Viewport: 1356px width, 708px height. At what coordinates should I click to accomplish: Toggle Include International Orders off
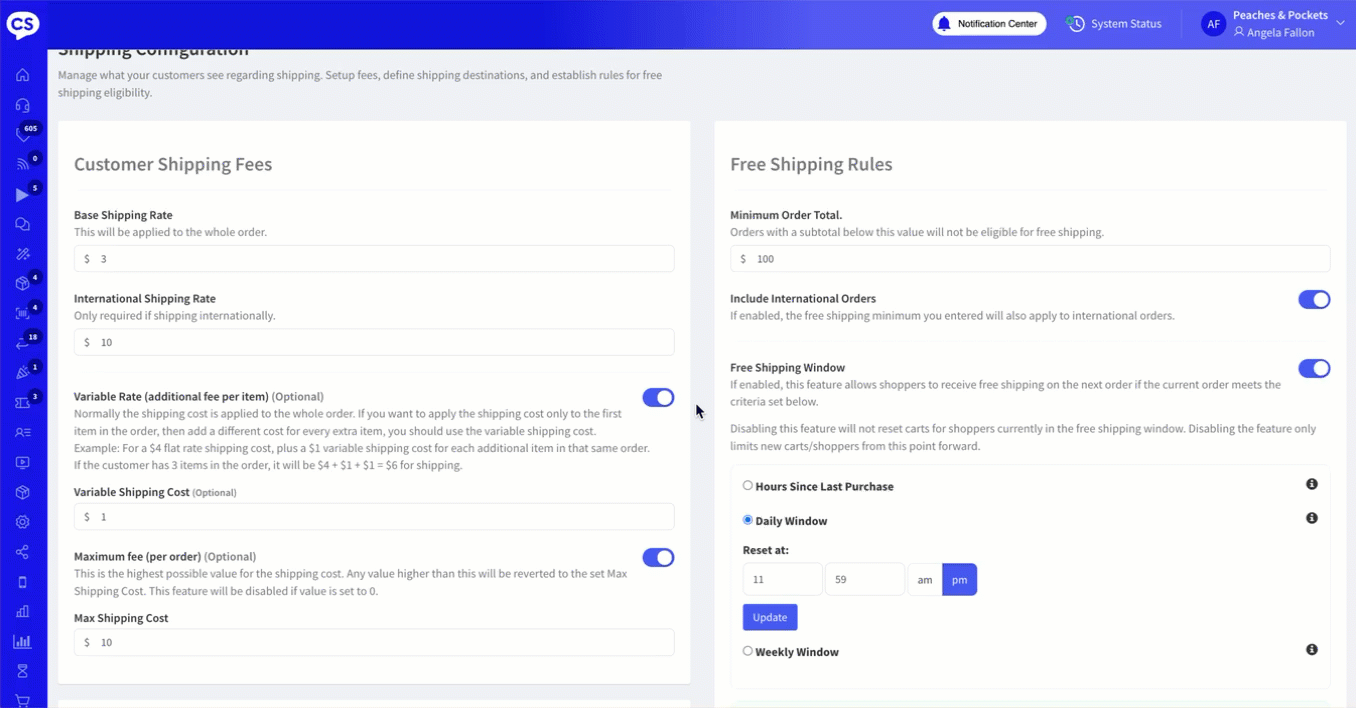point(1314,300)
